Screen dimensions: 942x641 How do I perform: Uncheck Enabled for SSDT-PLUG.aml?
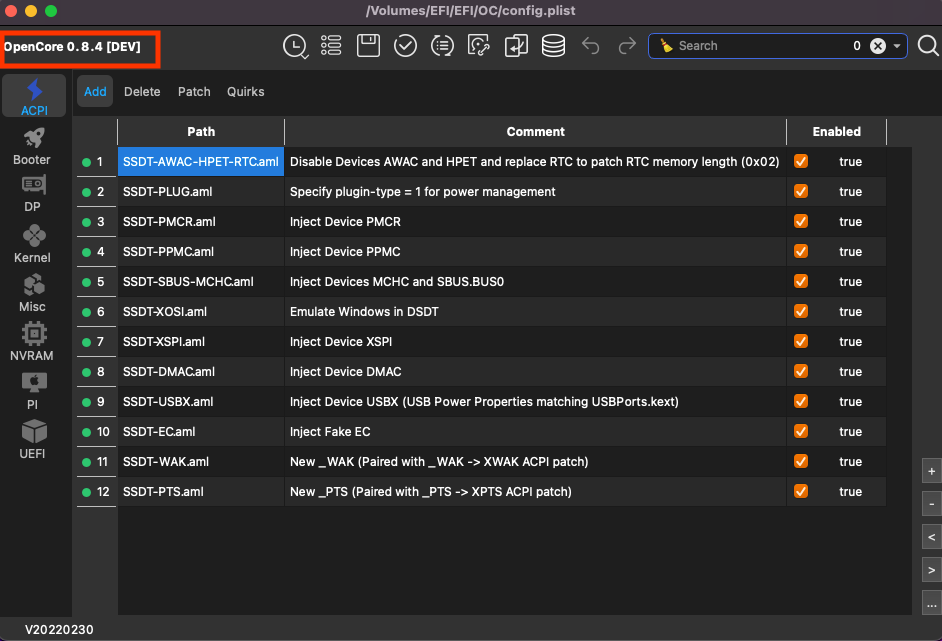pos(801,191)
